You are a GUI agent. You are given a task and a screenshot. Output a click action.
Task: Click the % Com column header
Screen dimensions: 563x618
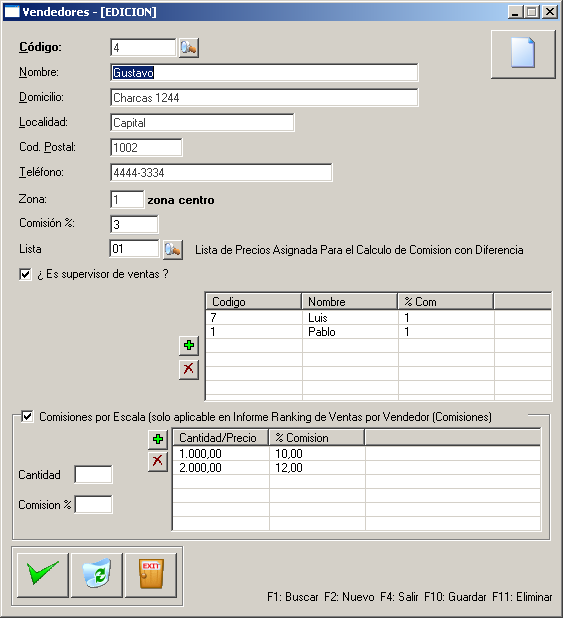coord(445,302)
